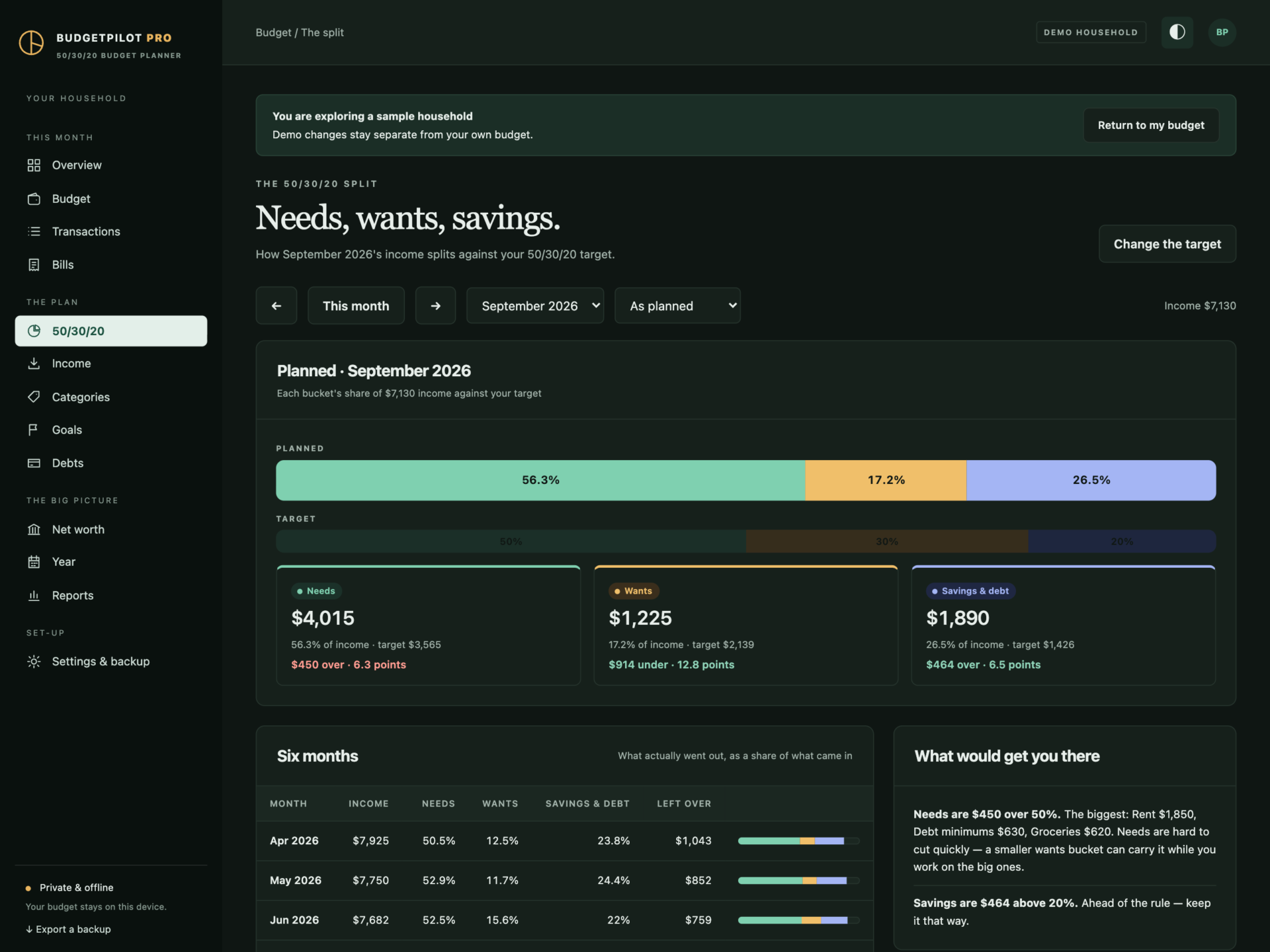Screen dimensions: 1270x952
Task: Click the Budget breadcrumb link
Action: tap(273, 32)
